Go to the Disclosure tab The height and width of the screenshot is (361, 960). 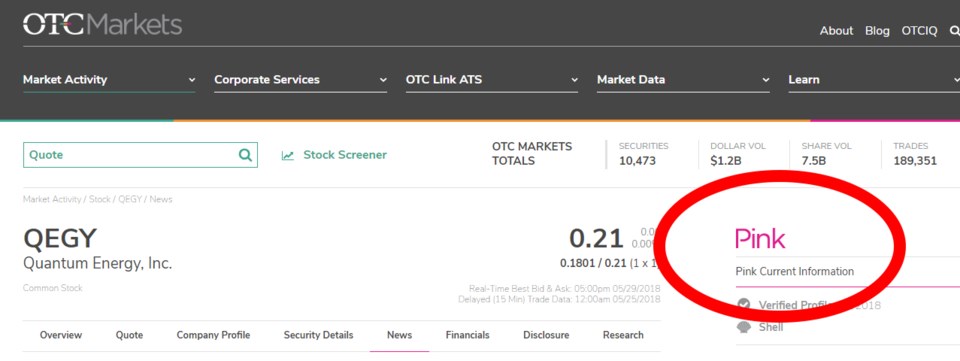[546, 335]
